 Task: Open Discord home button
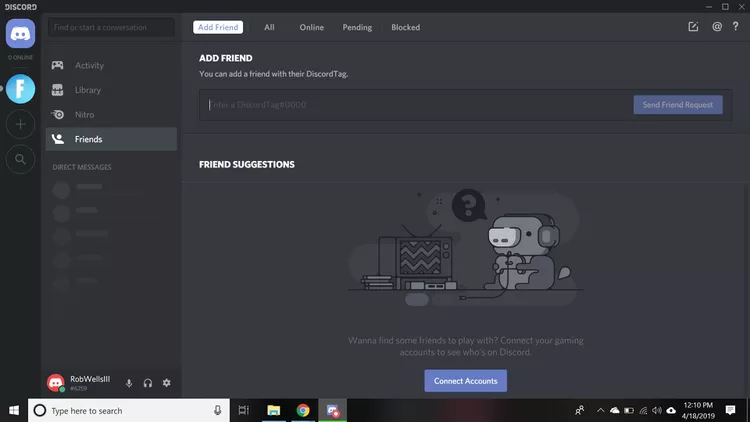coord(20,33)
